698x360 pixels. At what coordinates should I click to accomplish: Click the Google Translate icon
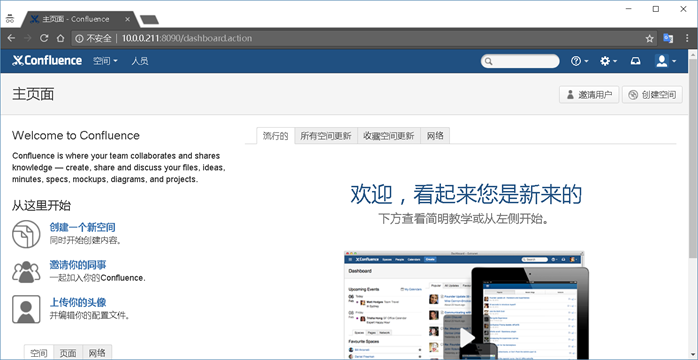(x=668, y=38)
